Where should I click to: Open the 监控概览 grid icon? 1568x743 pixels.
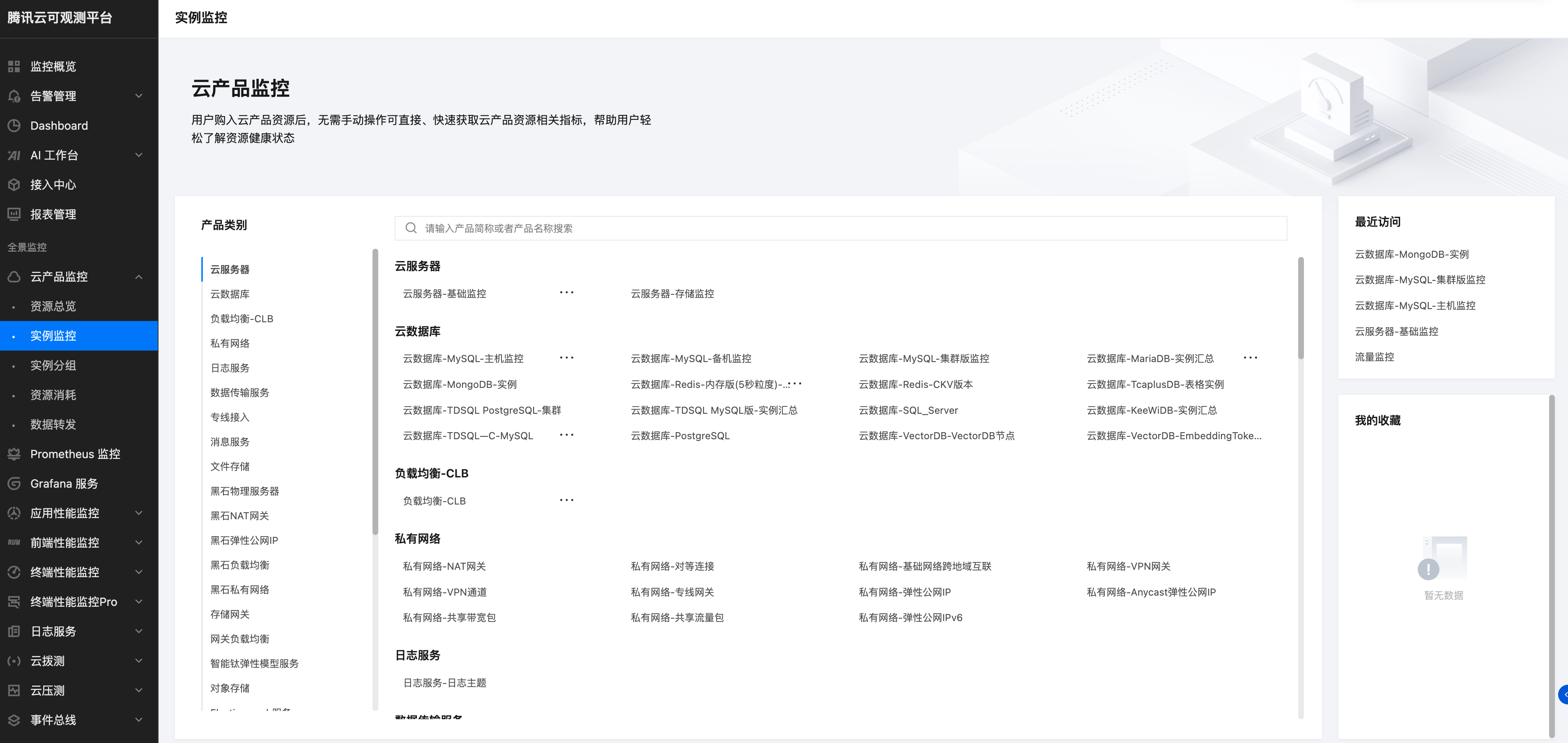pyautogui.click(x=14, y=67)
